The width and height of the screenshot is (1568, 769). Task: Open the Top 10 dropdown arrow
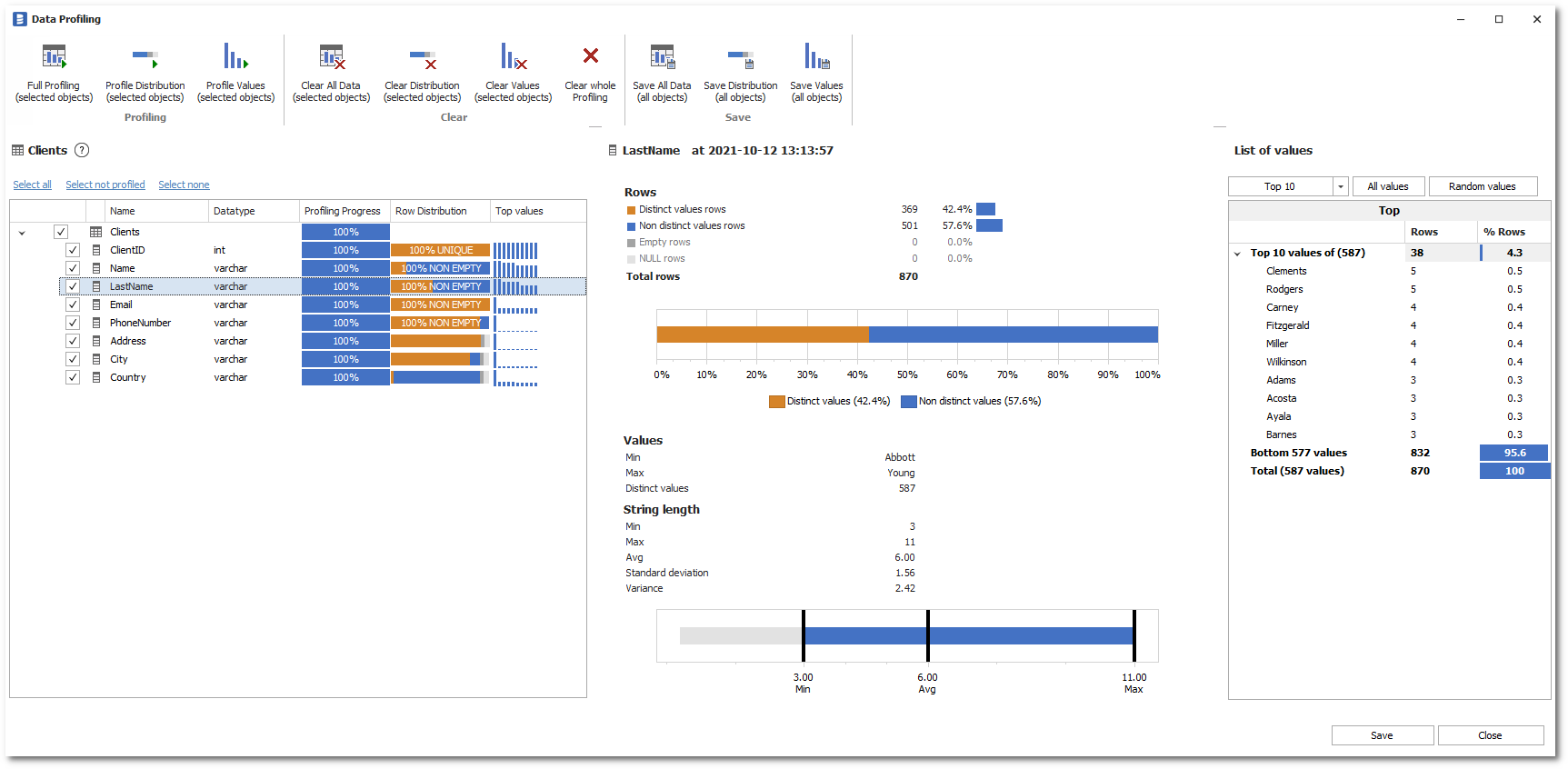(1340, 186)
